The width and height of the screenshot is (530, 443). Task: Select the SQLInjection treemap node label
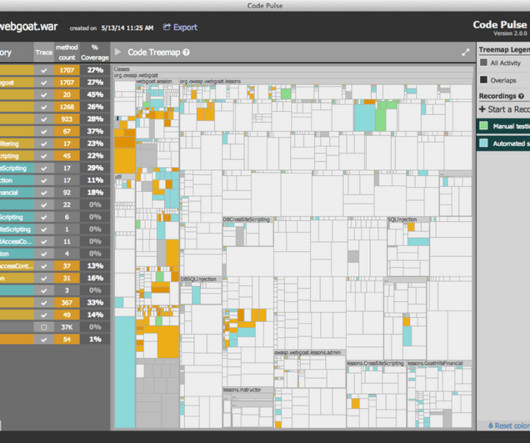(402, 220)
